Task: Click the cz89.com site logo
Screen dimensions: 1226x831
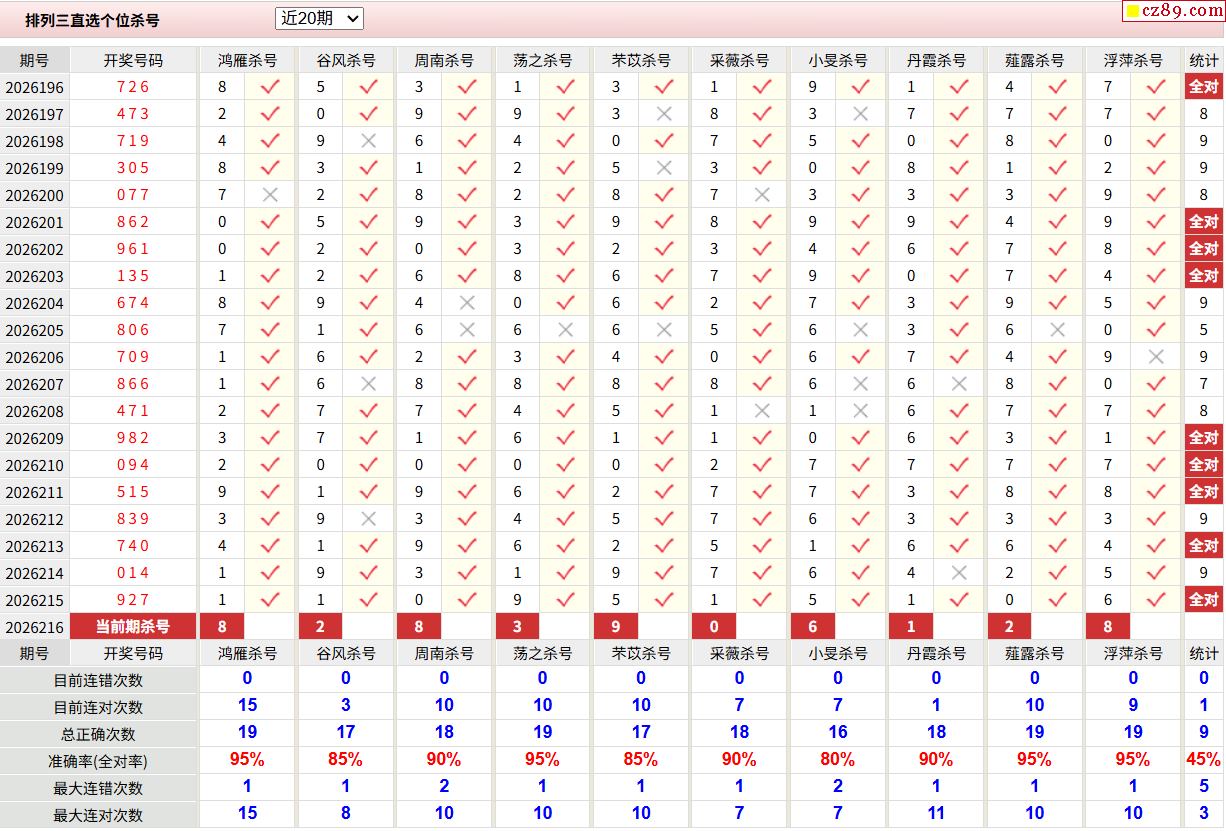Action: tap(1173, 11)
